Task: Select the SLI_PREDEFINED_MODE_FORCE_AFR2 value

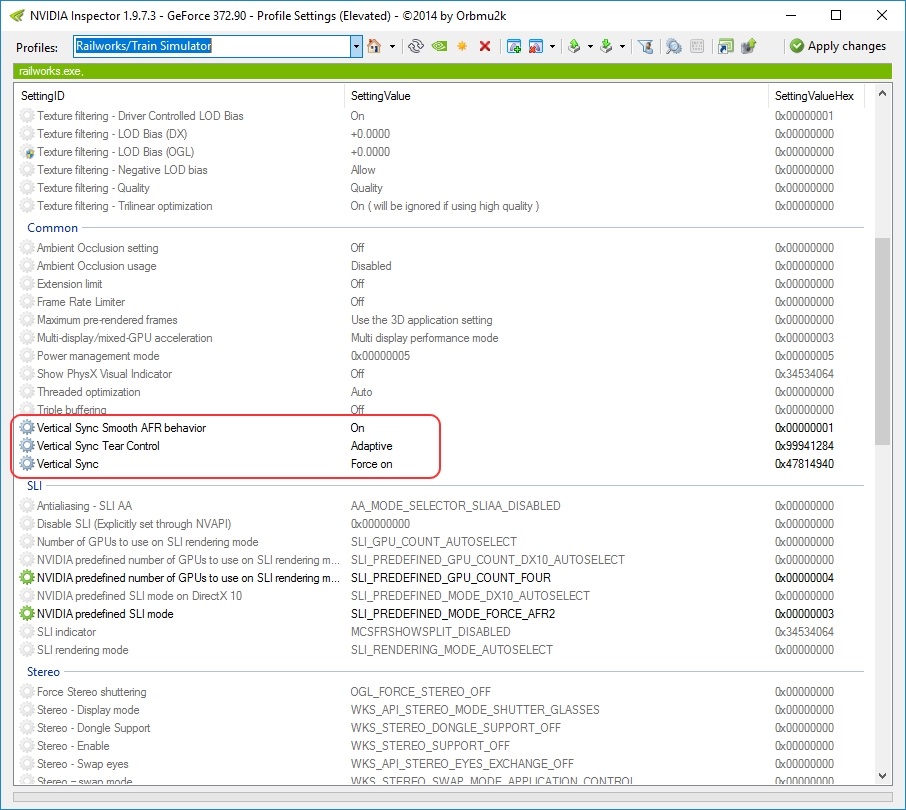Action: point(452,614)
